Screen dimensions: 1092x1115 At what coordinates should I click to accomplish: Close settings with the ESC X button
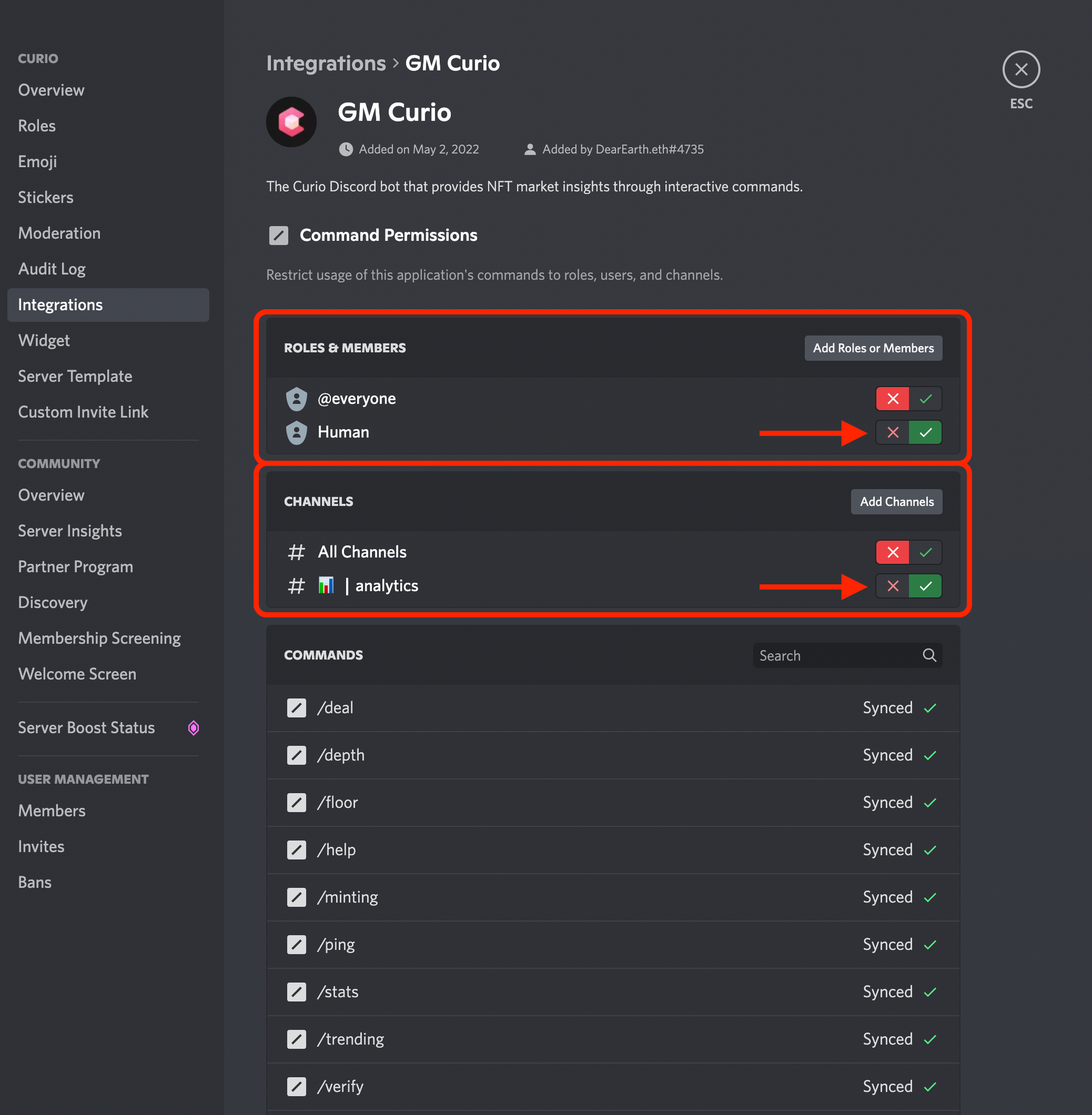[x=1021, y=69]
